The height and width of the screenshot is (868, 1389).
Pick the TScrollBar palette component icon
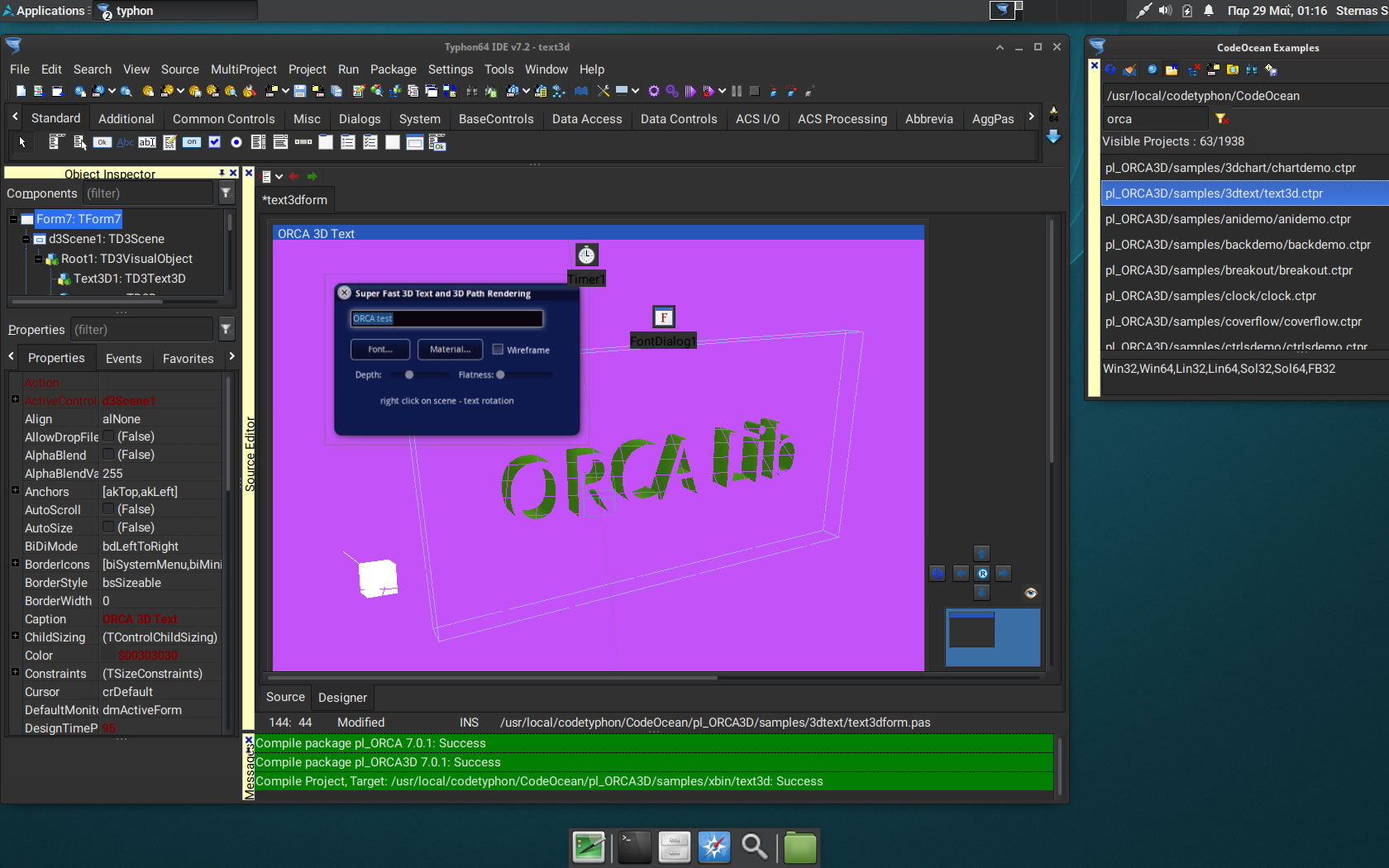pos(303,142)
